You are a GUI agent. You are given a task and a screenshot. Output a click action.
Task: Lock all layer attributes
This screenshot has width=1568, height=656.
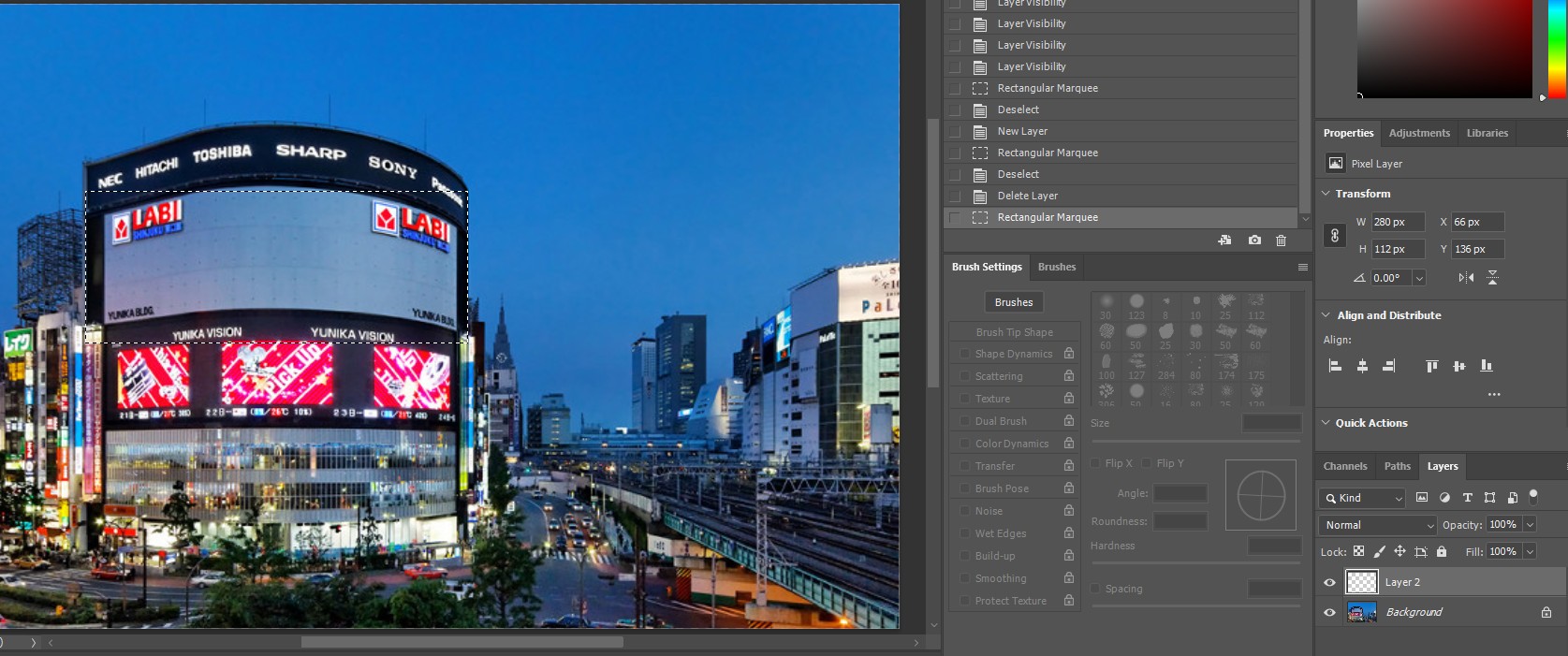click(x=1442, y=552)
